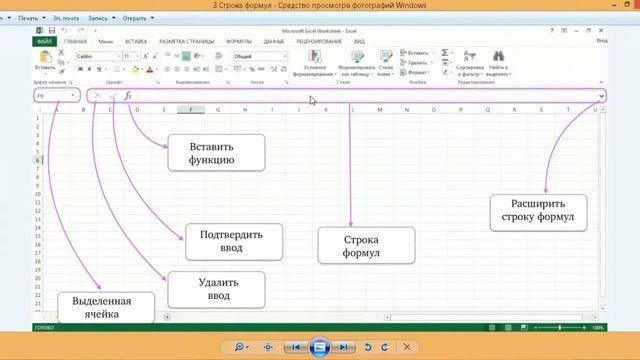Delete the photo with the red X

(x=407, y=347)
